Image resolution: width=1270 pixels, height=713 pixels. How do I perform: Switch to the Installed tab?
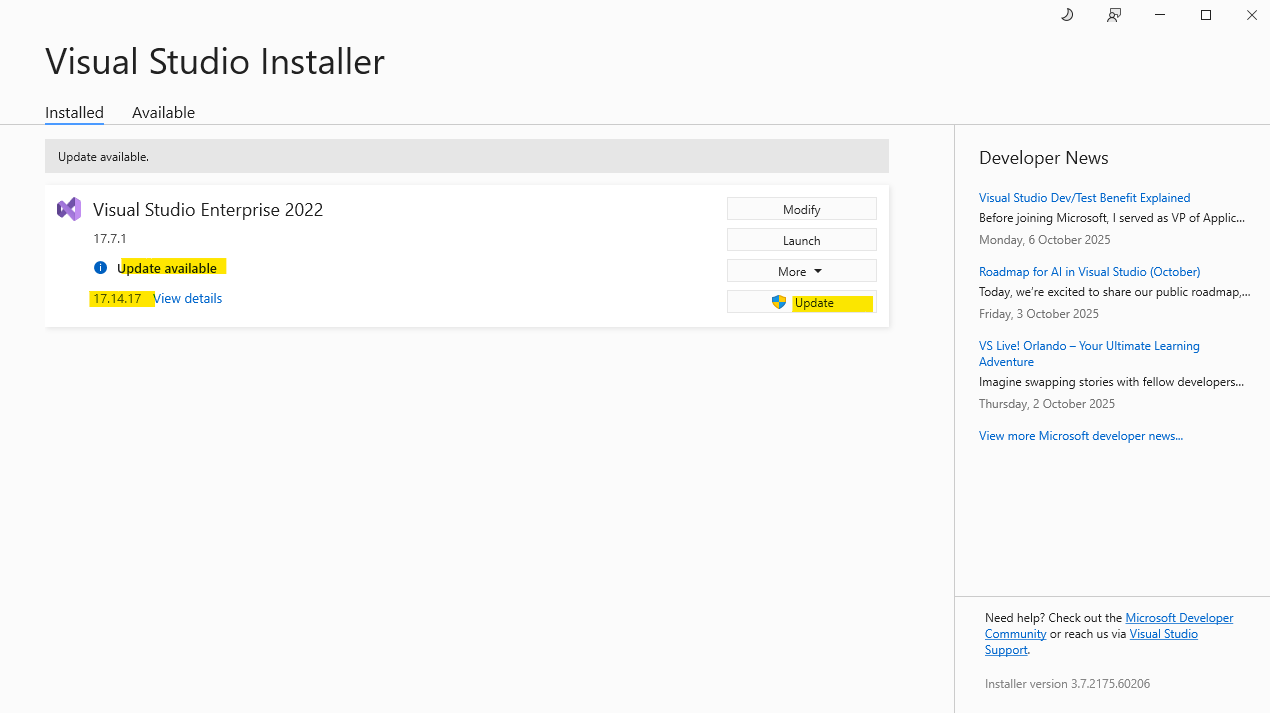74,112
